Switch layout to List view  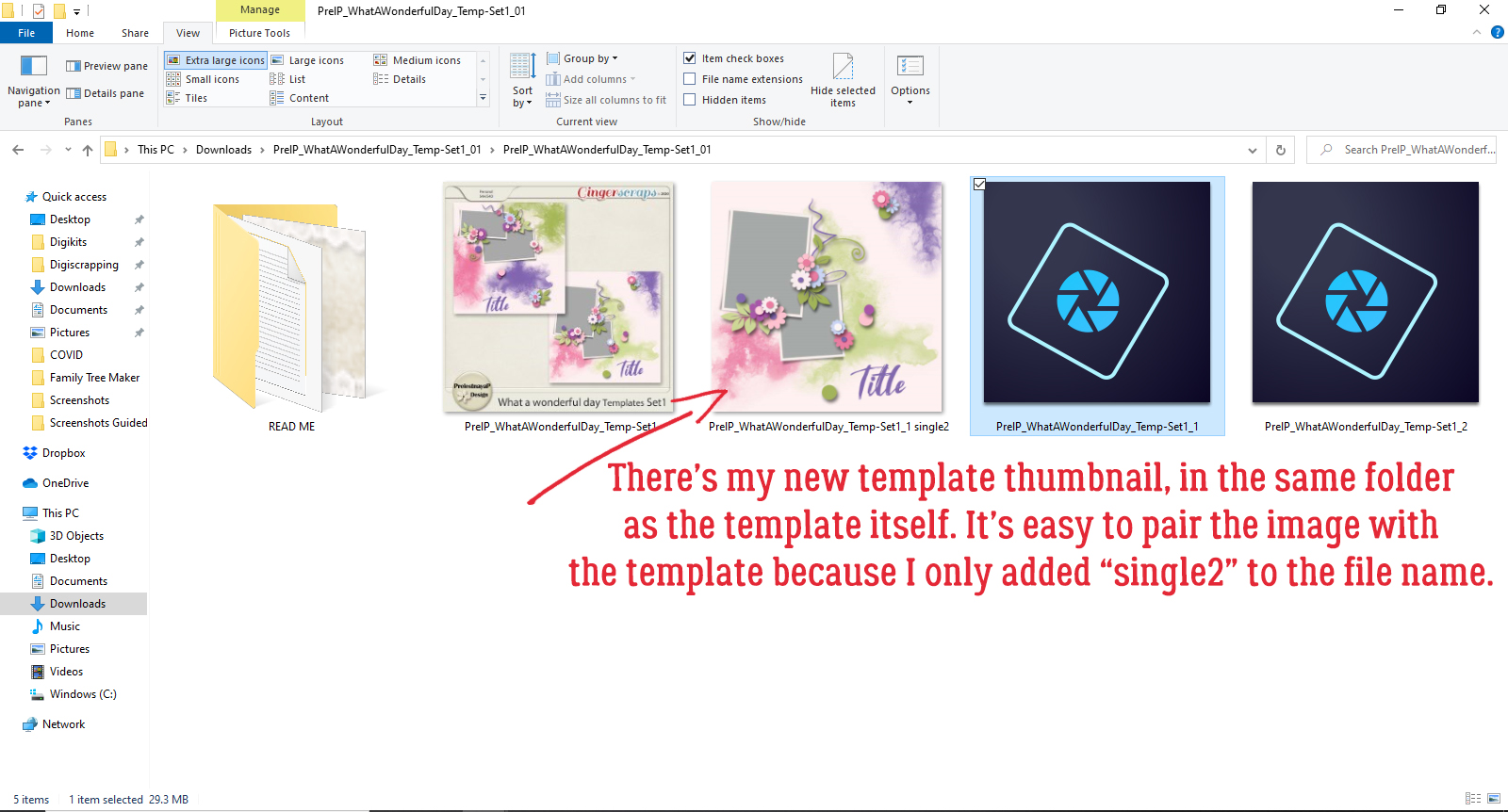287,79
